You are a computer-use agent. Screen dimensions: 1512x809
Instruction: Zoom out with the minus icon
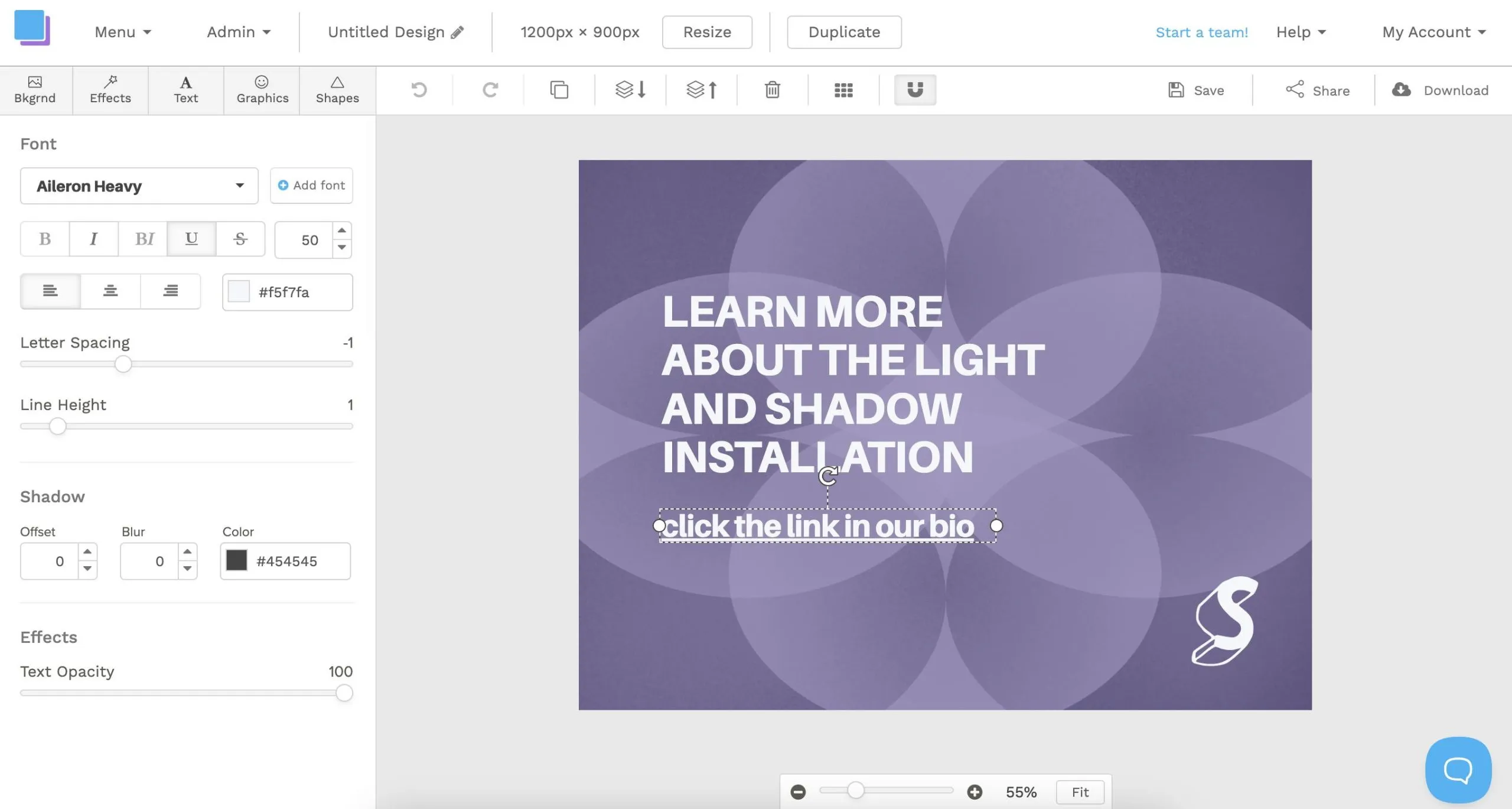(798, 792)
